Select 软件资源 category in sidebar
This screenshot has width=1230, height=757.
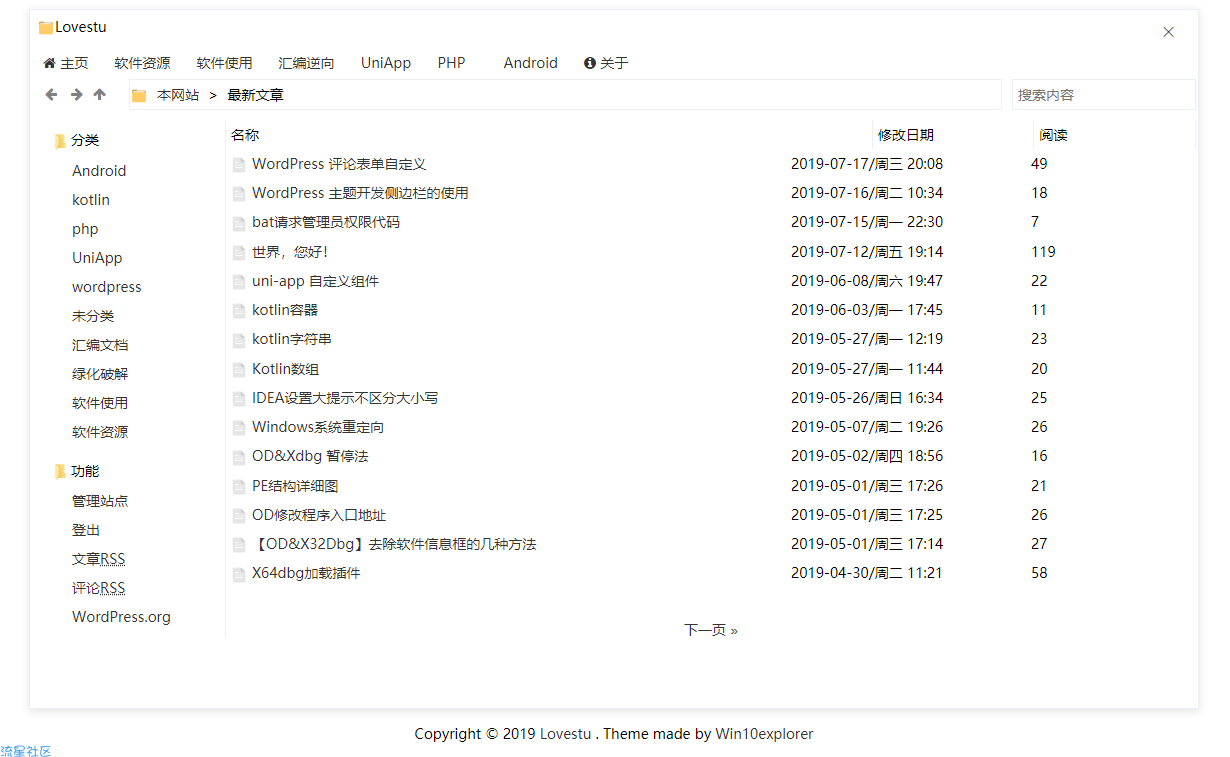(x=100, y=432)
